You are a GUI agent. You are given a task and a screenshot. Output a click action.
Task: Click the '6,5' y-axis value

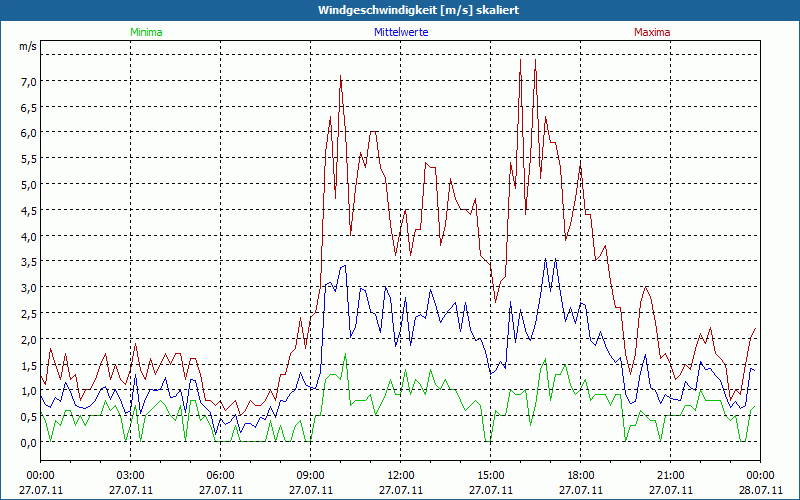[x=29, y=108]
